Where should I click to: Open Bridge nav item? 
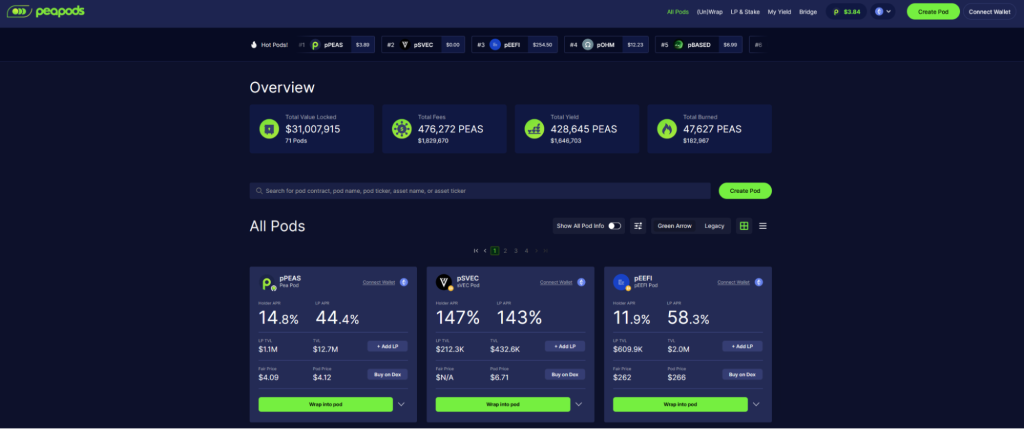point(808,12)
